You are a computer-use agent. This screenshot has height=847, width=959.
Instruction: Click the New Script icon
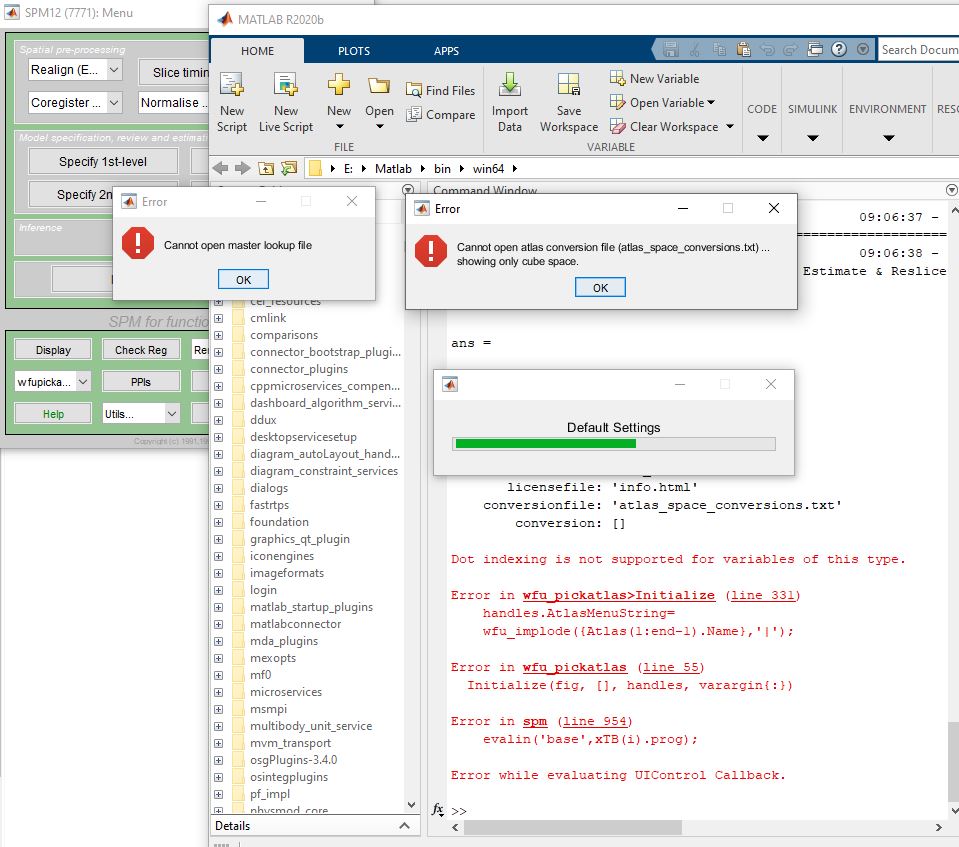[232, 86]
